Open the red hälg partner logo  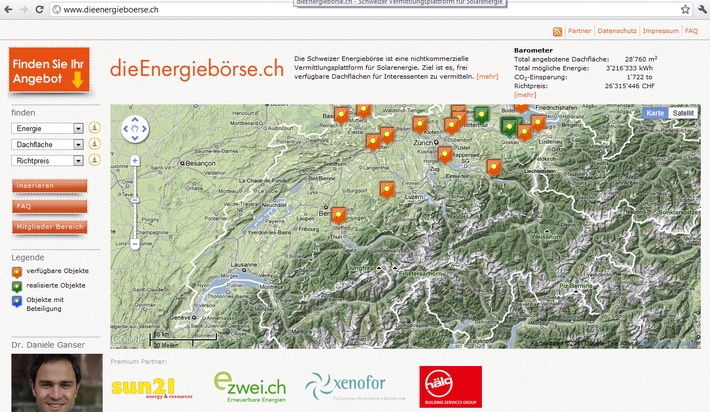click(451, 387)
